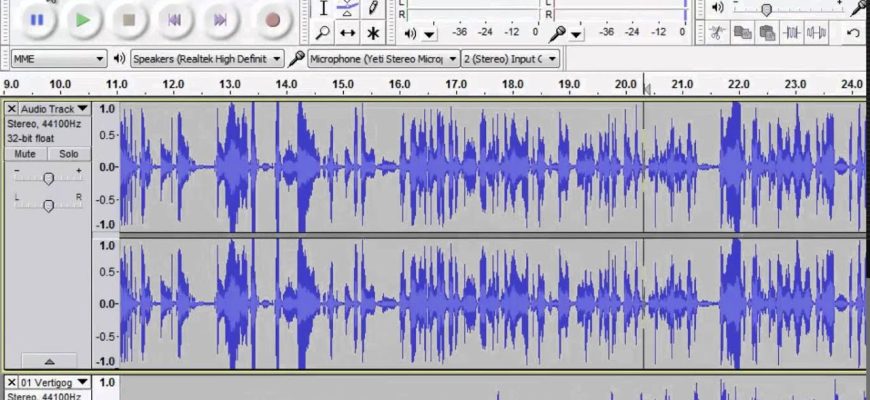Click the Stop button
This screenshot has width=870, height=400.
tap(128, 18)
